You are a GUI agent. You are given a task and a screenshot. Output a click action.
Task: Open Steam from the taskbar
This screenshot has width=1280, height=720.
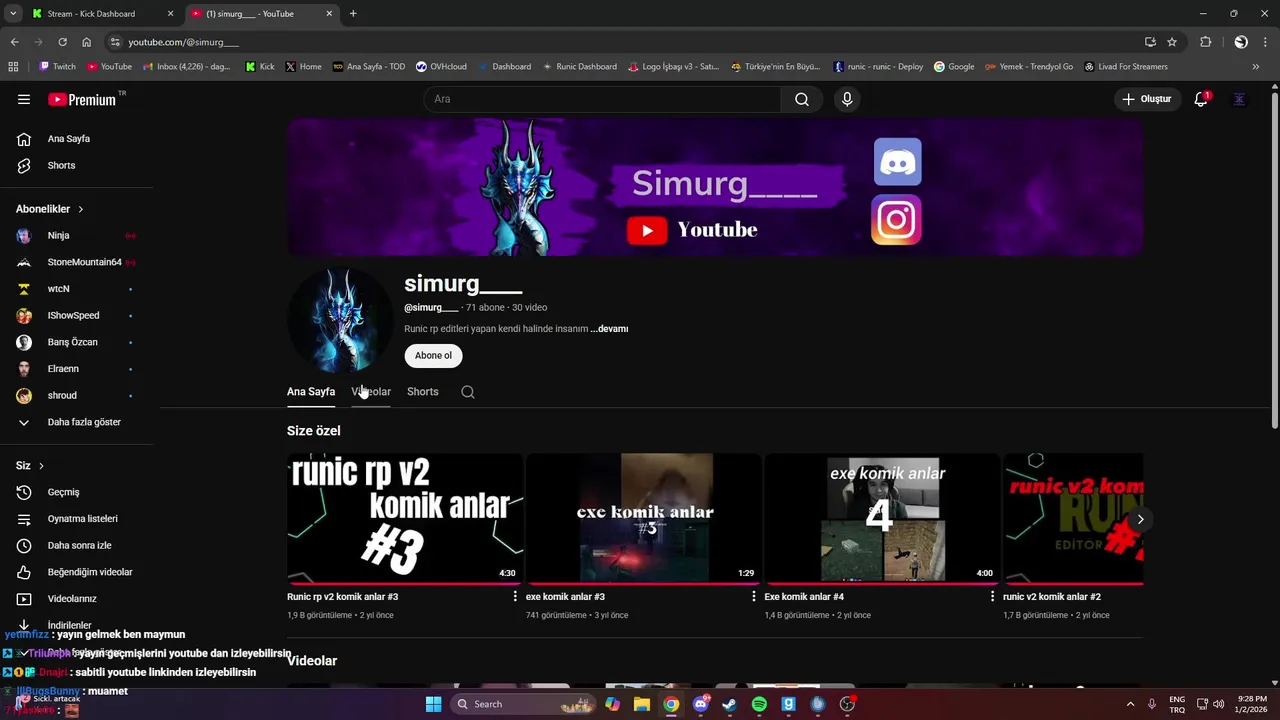pyautogui.click(x=730, y=704)
